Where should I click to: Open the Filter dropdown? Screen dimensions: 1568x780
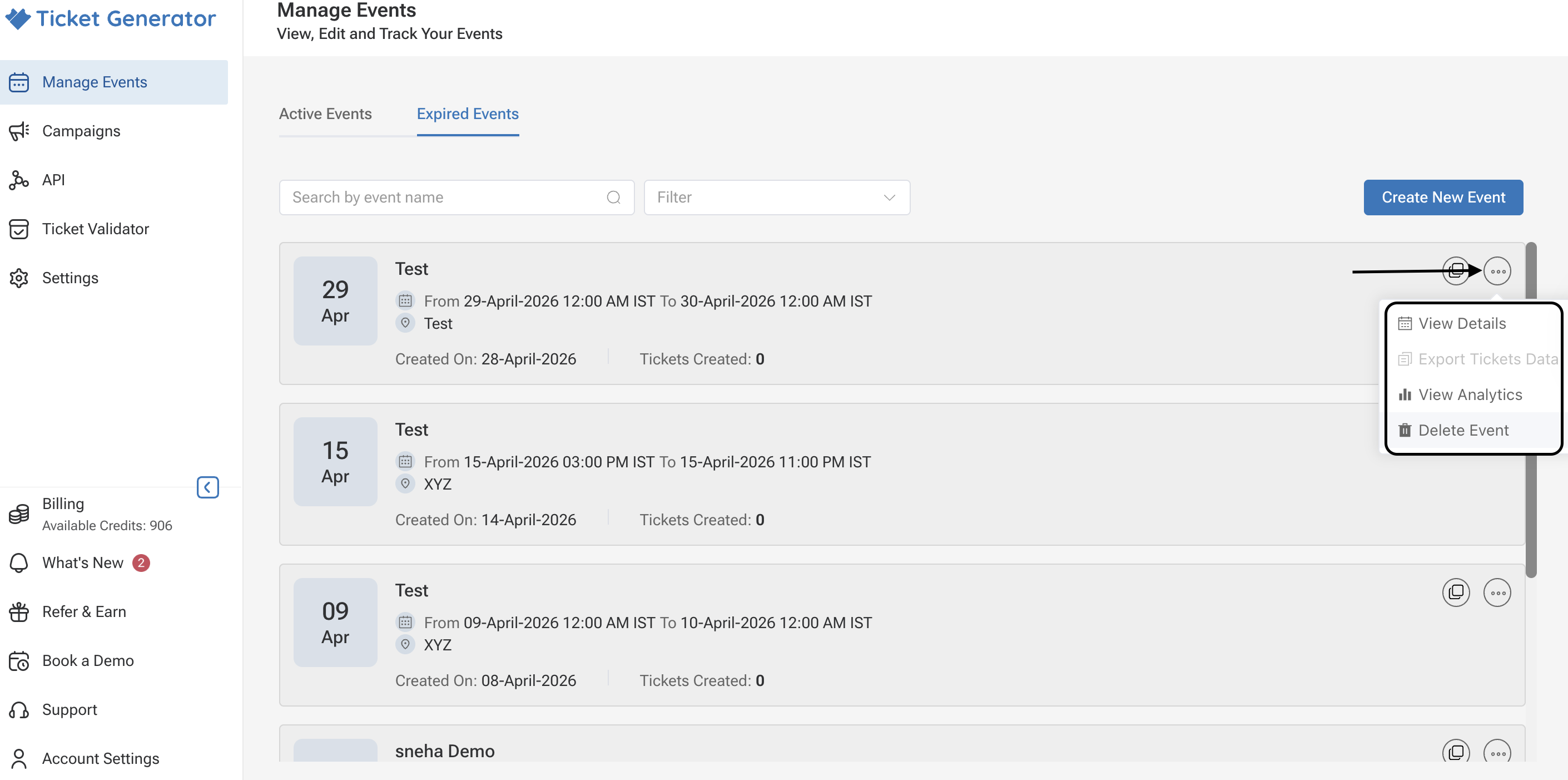click(777, 198)
